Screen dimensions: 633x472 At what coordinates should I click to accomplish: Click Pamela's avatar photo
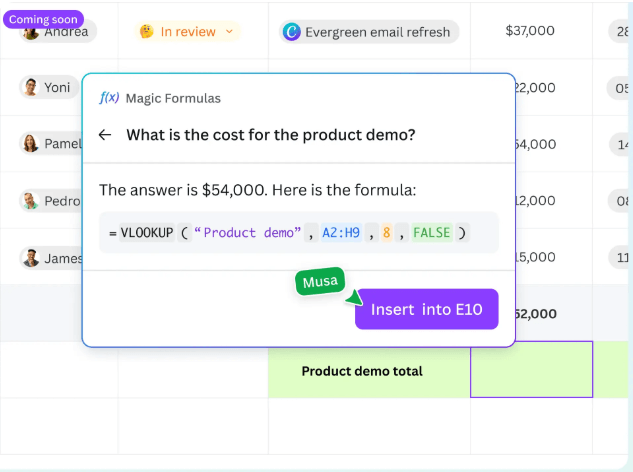click(x=30, y=144)
